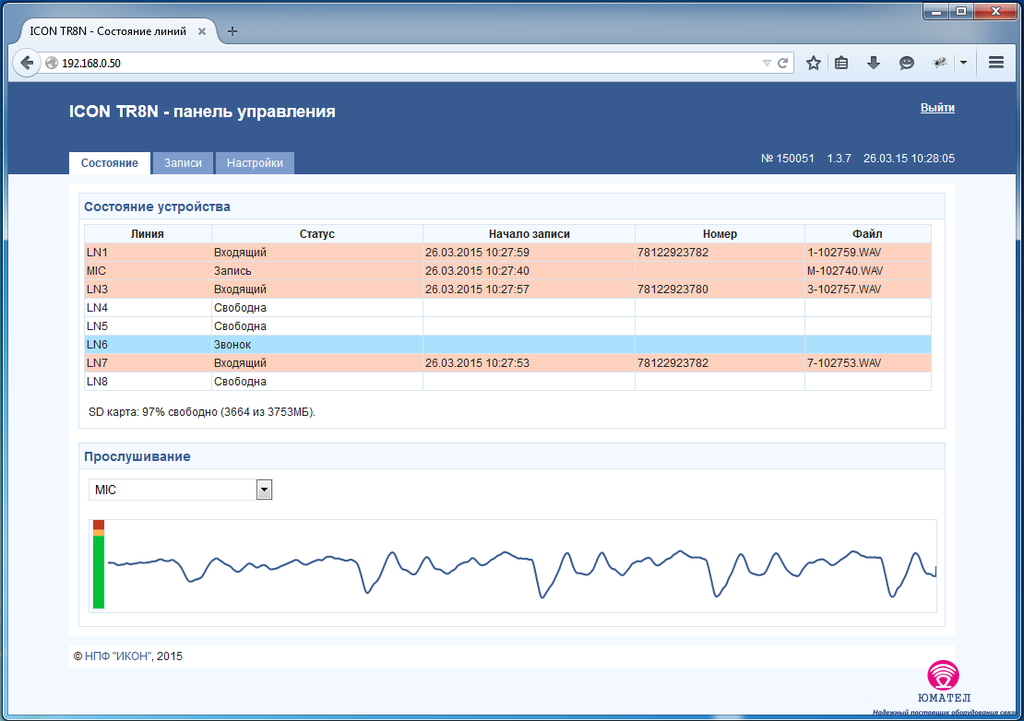
Task: Open the Записи tab
Action: 183,163
